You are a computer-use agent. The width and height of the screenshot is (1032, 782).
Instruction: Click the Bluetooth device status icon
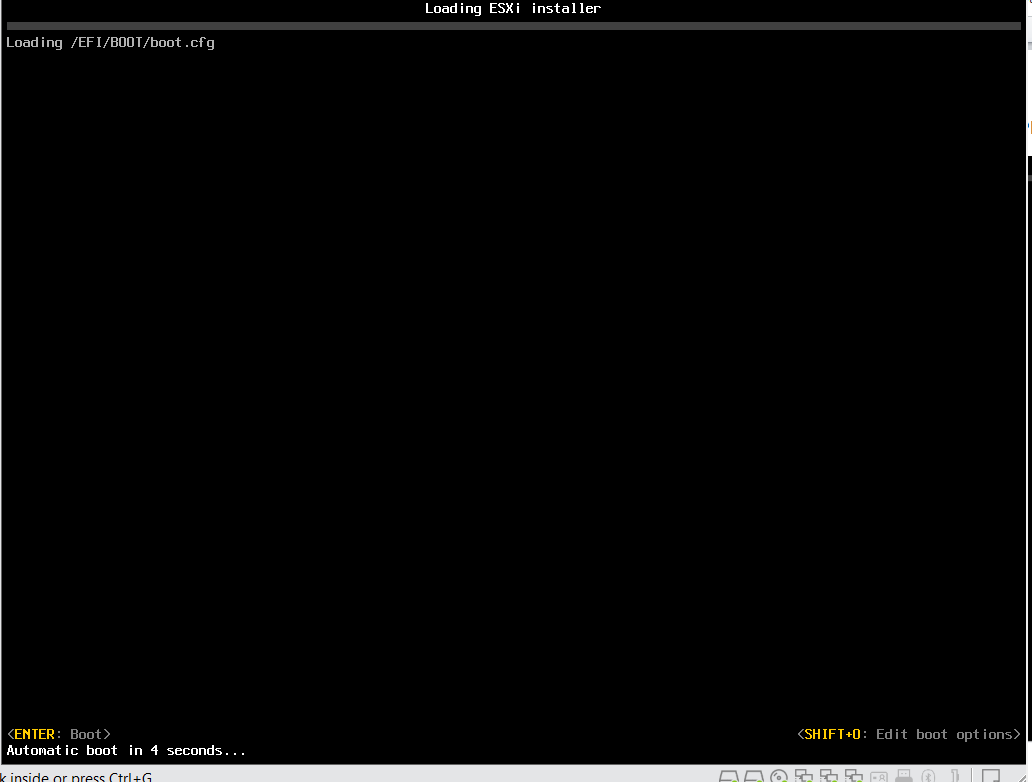(928, 777)
